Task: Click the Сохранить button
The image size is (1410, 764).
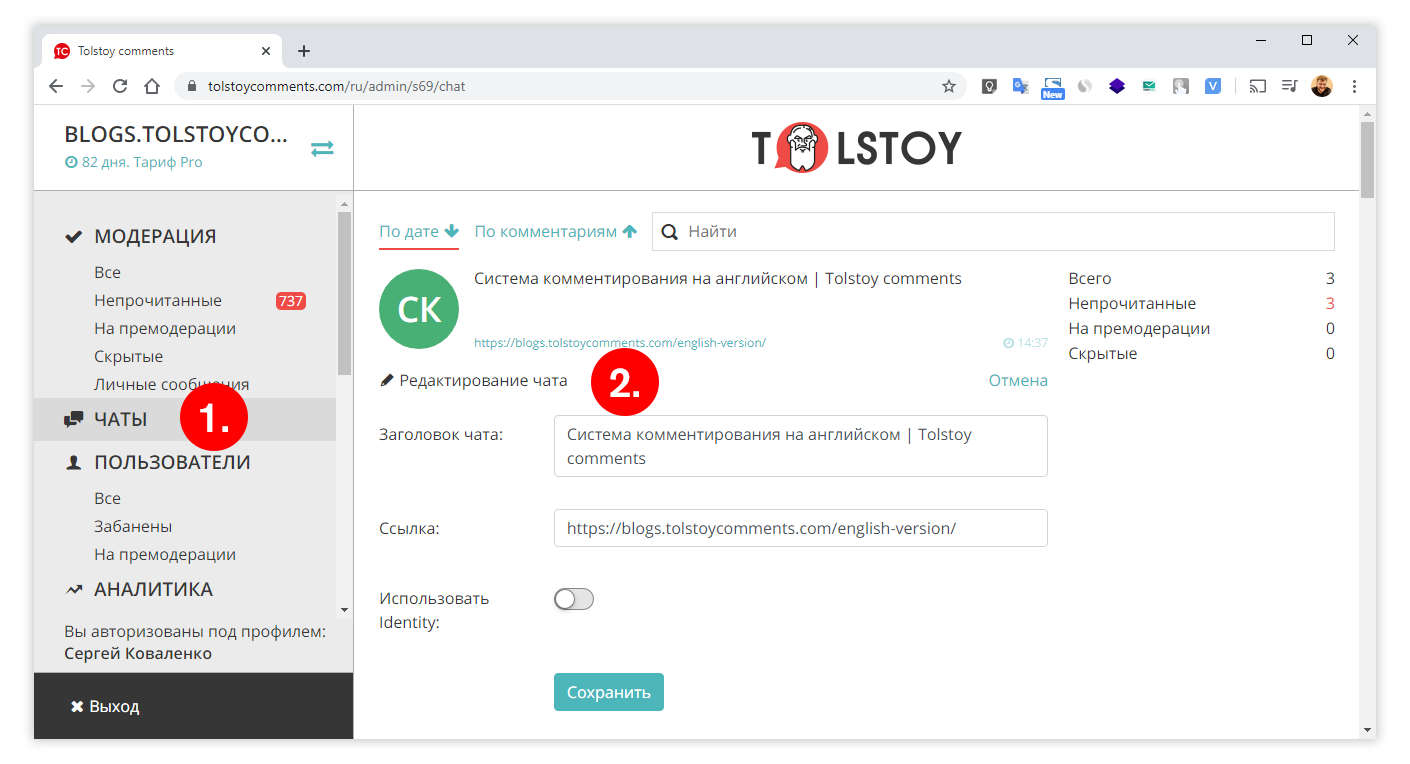Action: pos(609,692)
